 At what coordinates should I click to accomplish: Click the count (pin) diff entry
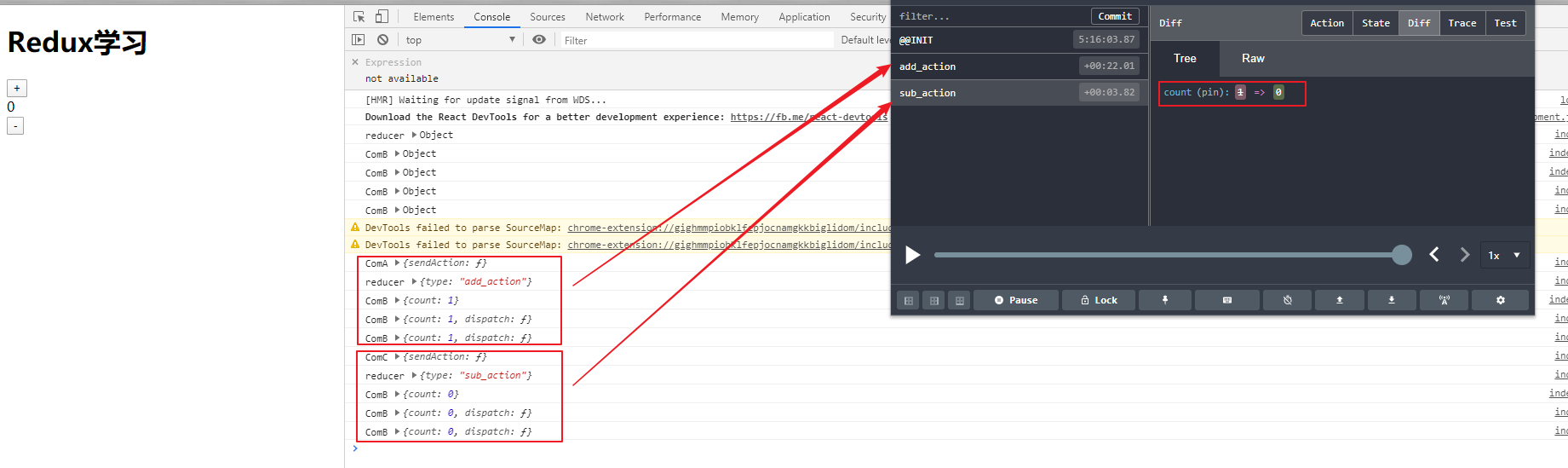(1224, 92)
